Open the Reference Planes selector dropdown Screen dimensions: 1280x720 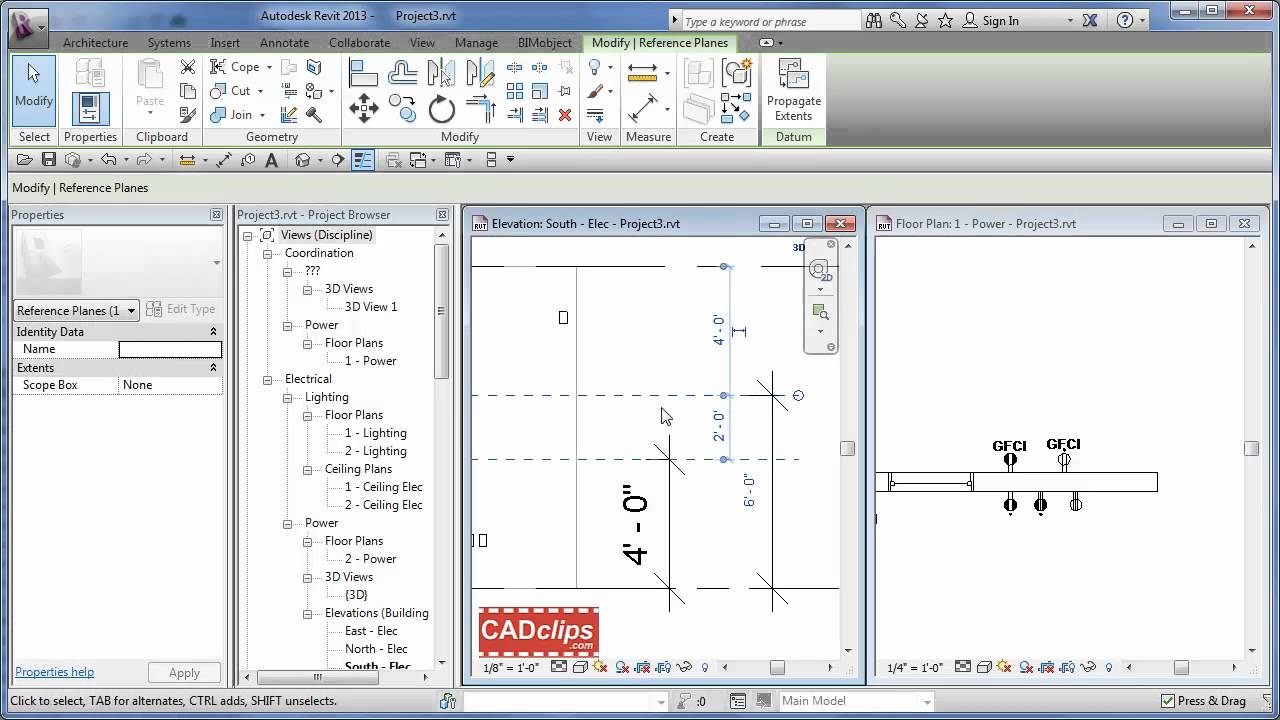130,310
